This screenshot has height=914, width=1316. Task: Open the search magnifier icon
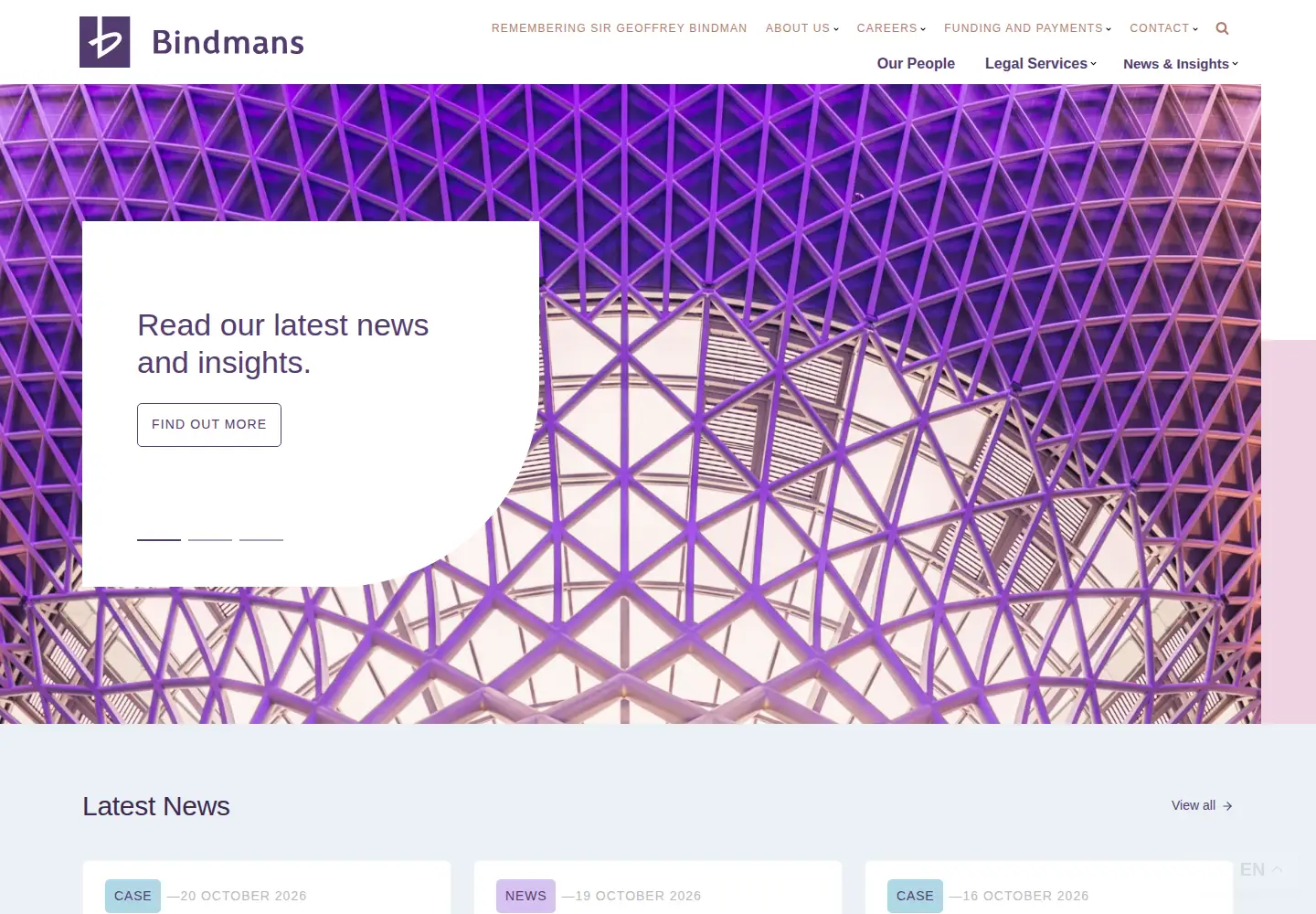click(1222, 28)
